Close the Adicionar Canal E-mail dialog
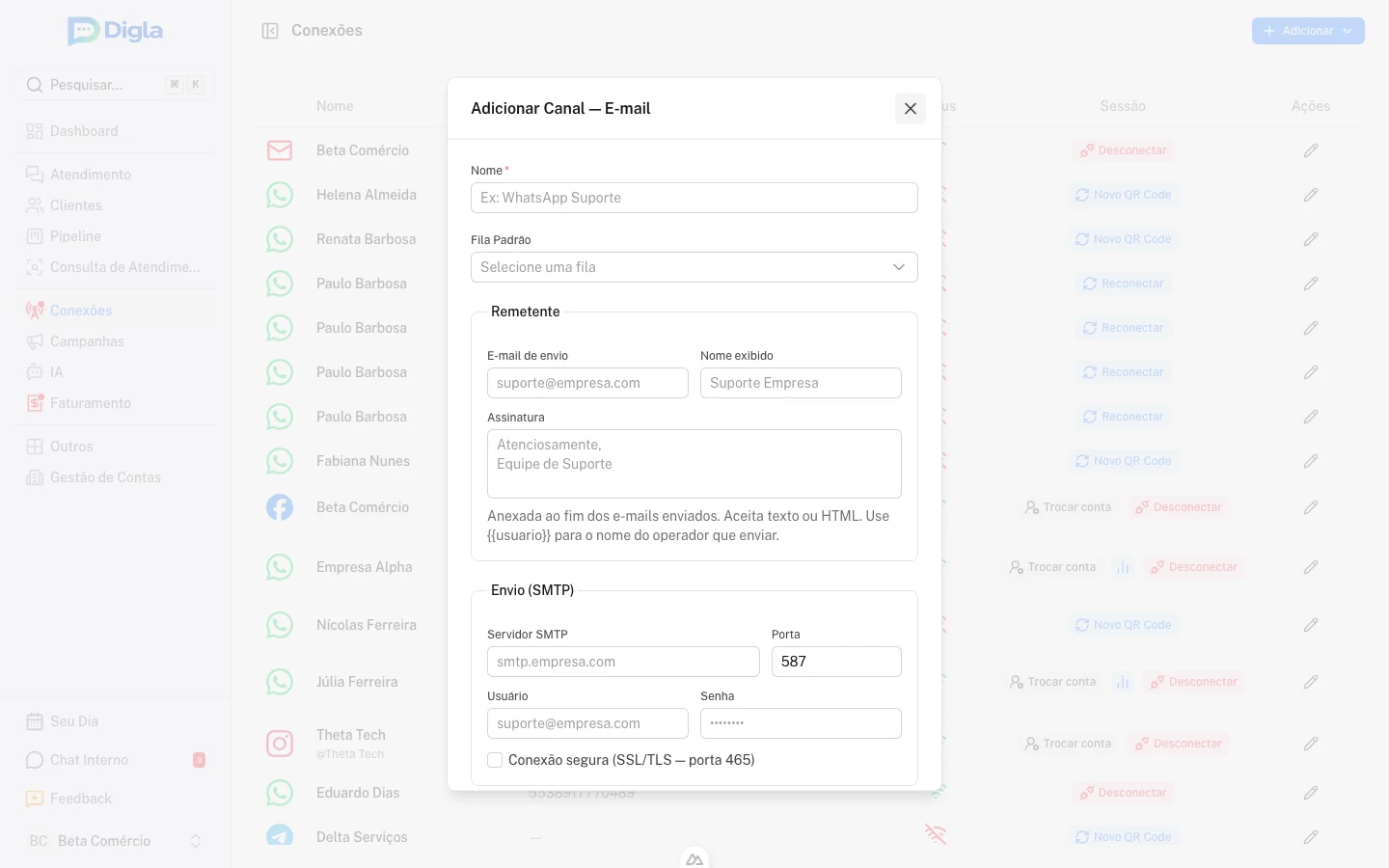1389x868 pixels. (910, 108)
